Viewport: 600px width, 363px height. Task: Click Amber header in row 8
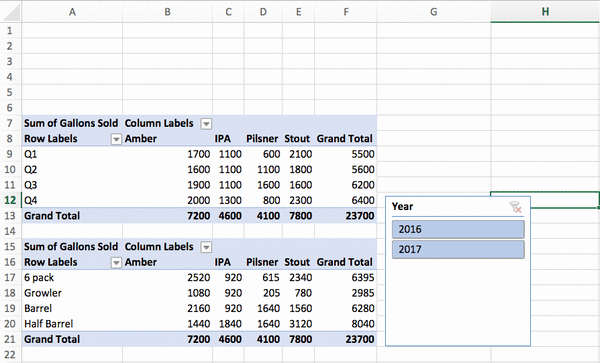(x=141, y=138)
